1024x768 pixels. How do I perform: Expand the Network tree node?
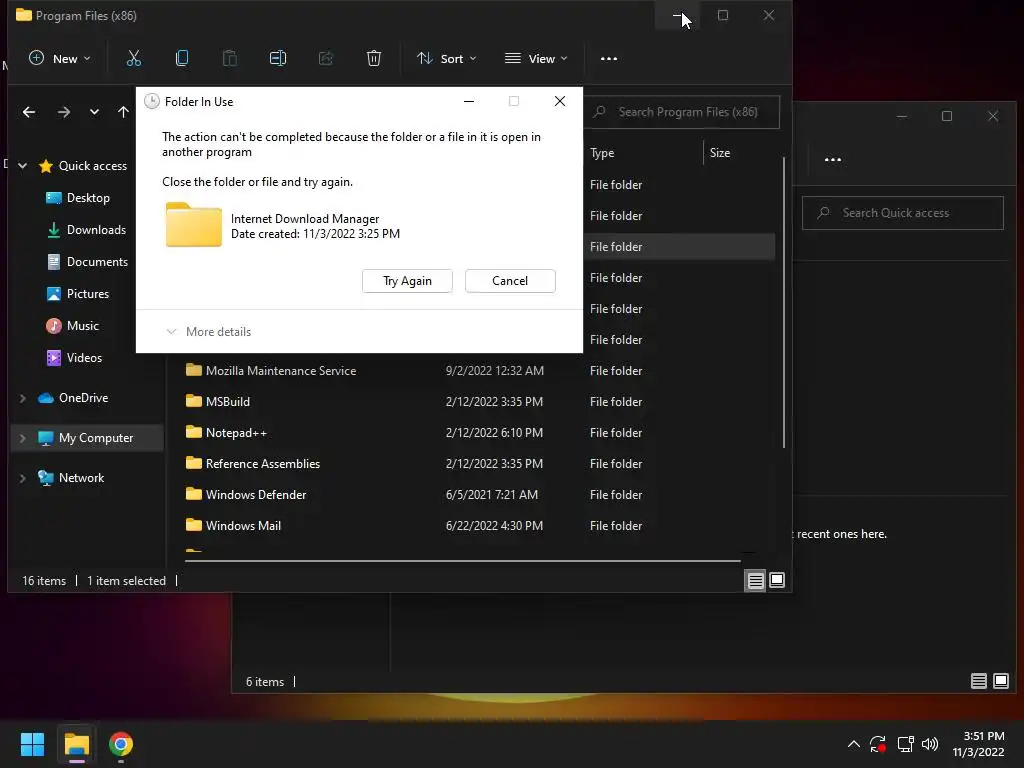click(x=23, y=478)
